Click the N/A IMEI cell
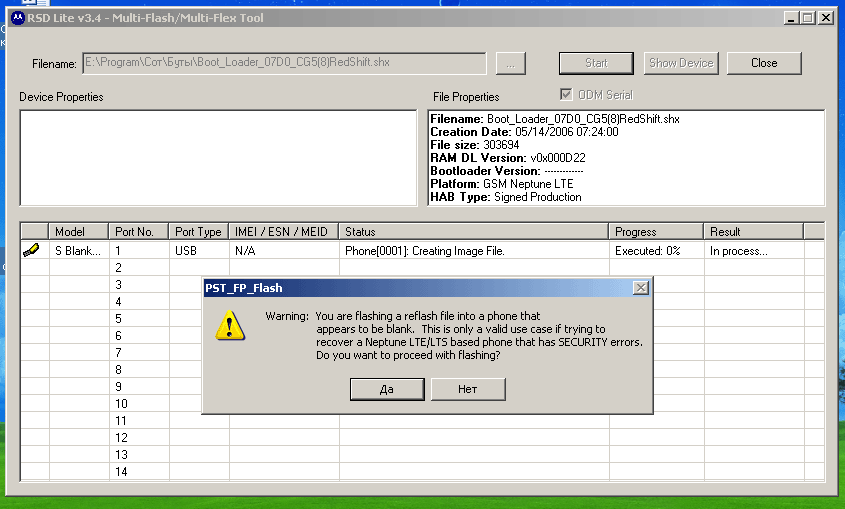 [284, 250]
